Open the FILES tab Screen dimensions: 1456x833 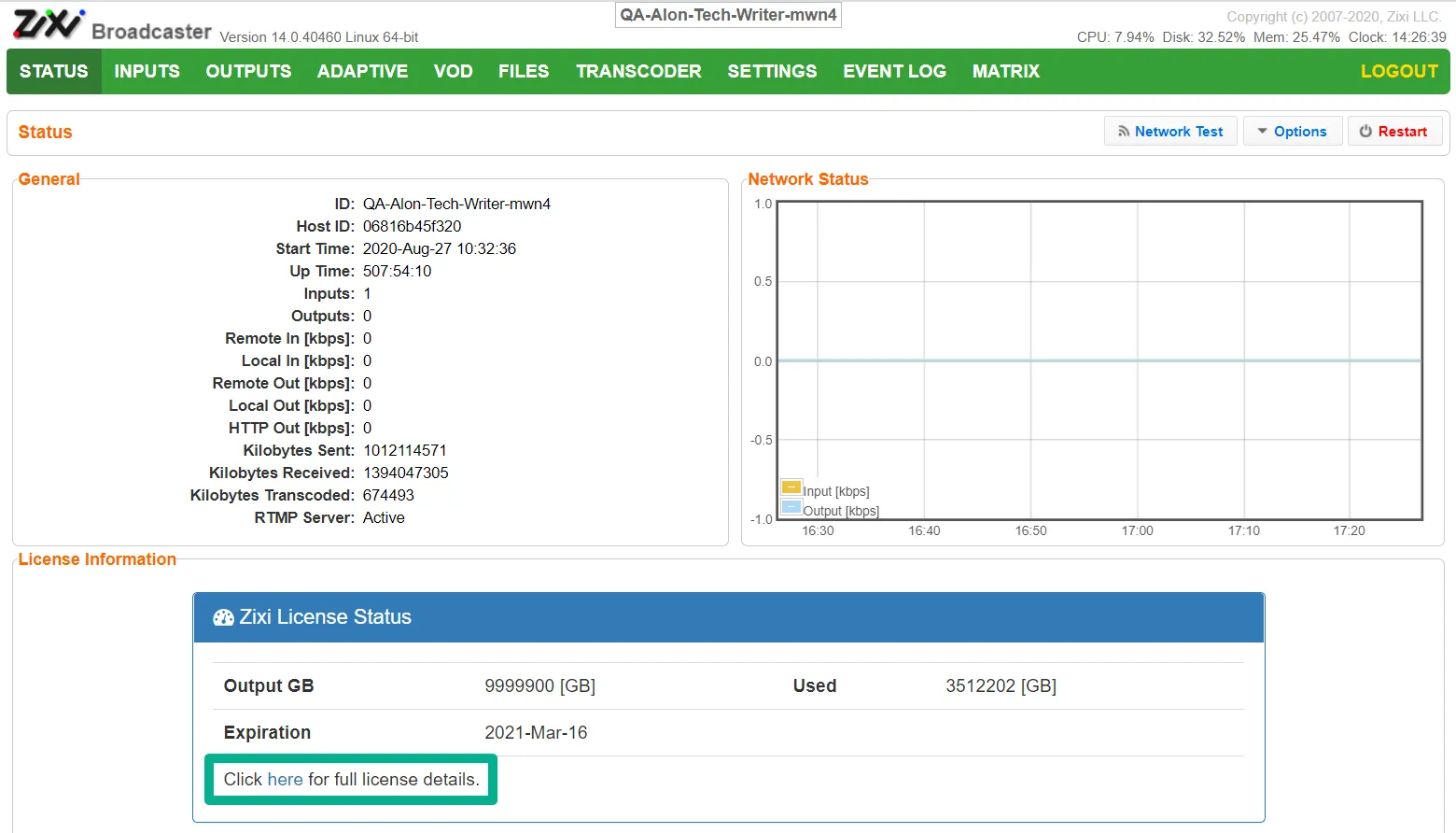[x=524, y=71]
